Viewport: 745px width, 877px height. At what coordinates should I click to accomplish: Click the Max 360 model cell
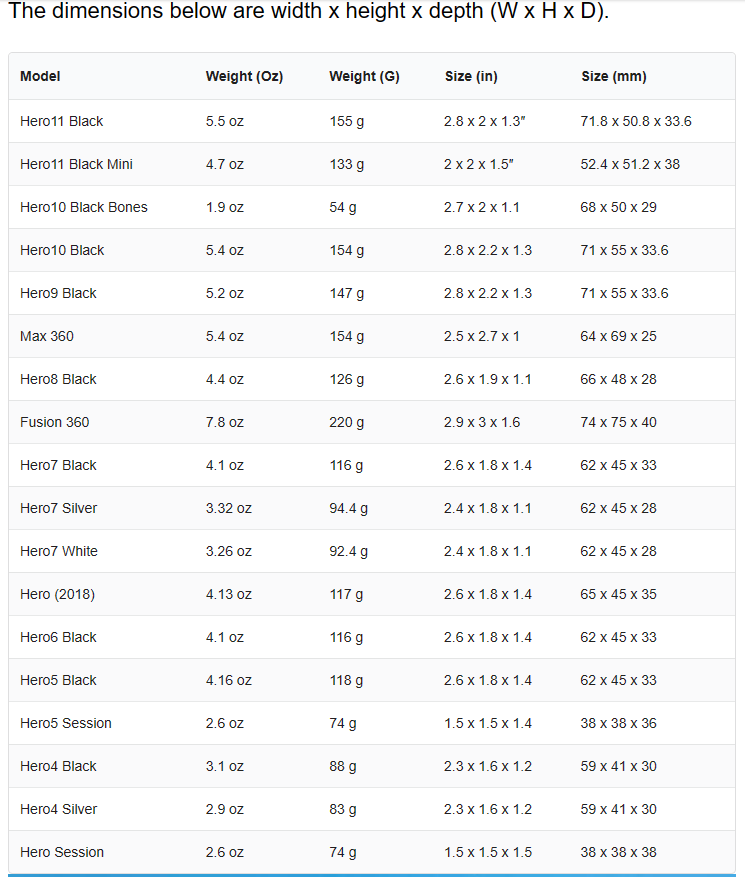coord(47,336)
